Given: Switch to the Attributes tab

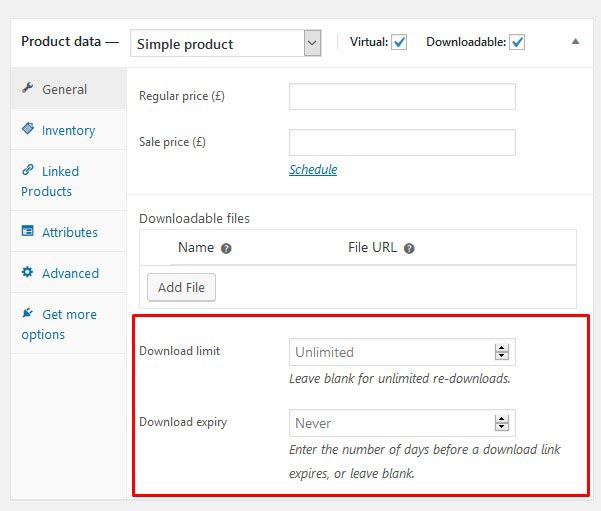Looking at the screenshot, I should point(69,232).
